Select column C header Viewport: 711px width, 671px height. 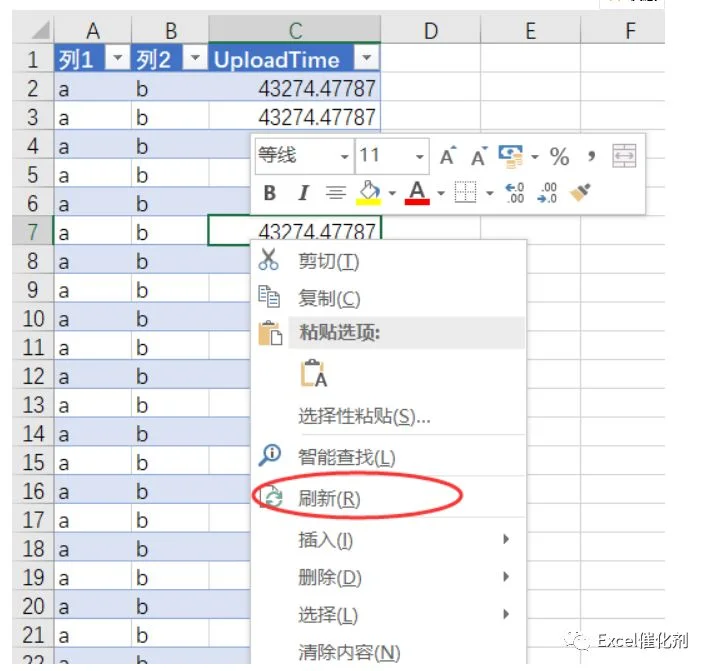click(x=295, y=30)
